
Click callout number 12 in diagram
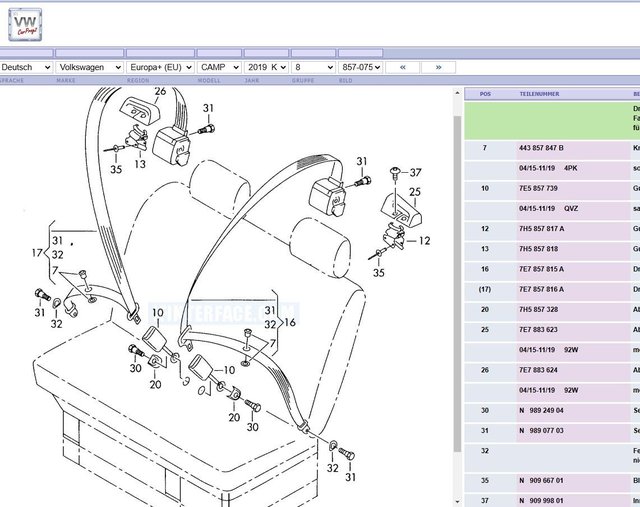click(424, 240)
